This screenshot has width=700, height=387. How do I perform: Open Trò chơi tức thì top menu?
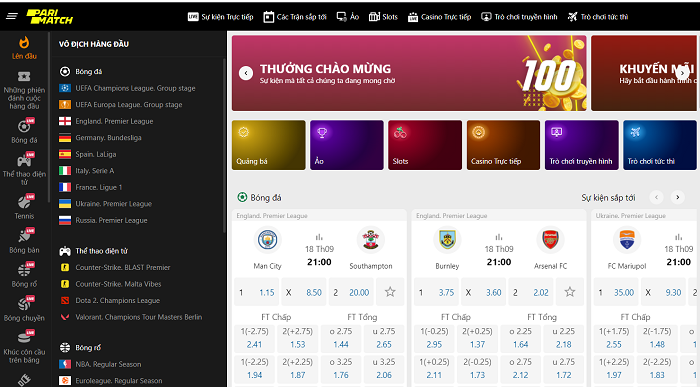[x=598, y=17]
